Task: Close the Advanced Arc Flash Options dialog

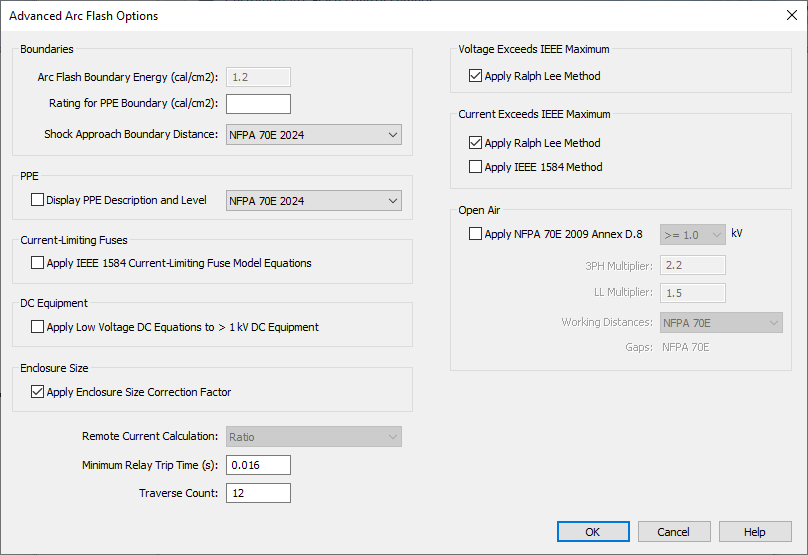Action: [785, 16]
